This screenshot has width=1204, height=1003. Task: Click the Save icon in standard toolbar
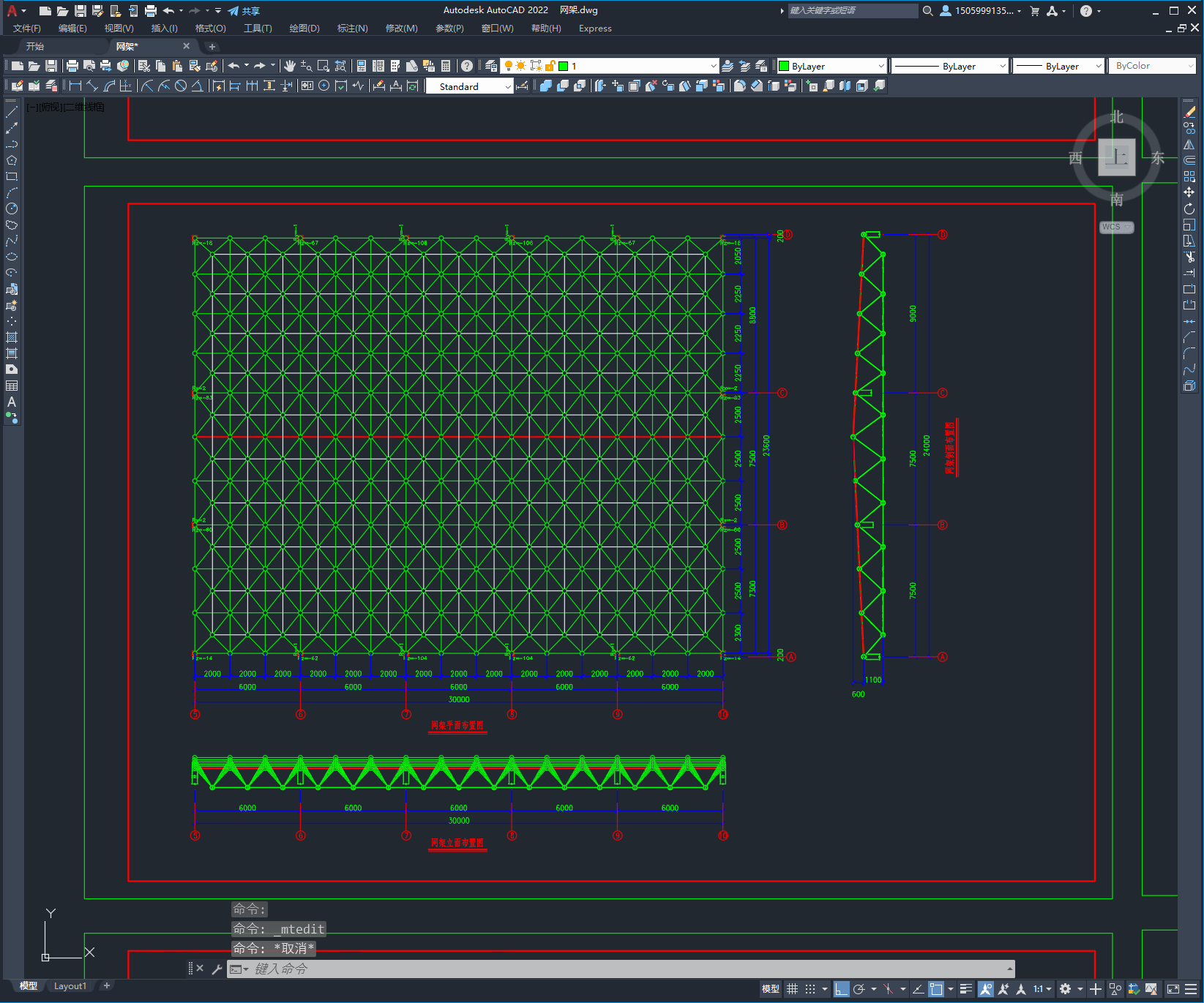(51, 66)
